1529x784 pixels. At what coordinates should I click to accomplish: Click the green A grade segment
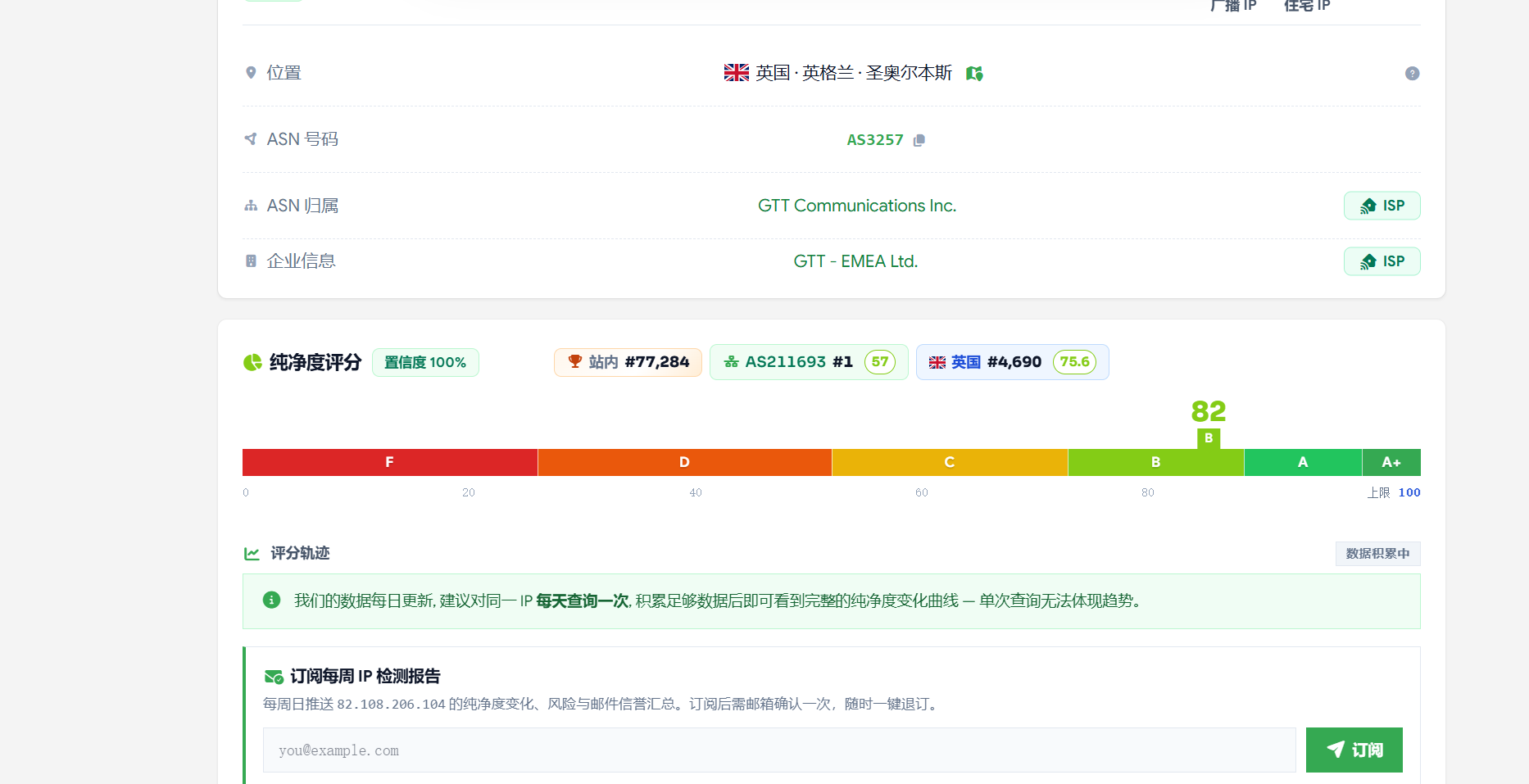[1303, 462]
